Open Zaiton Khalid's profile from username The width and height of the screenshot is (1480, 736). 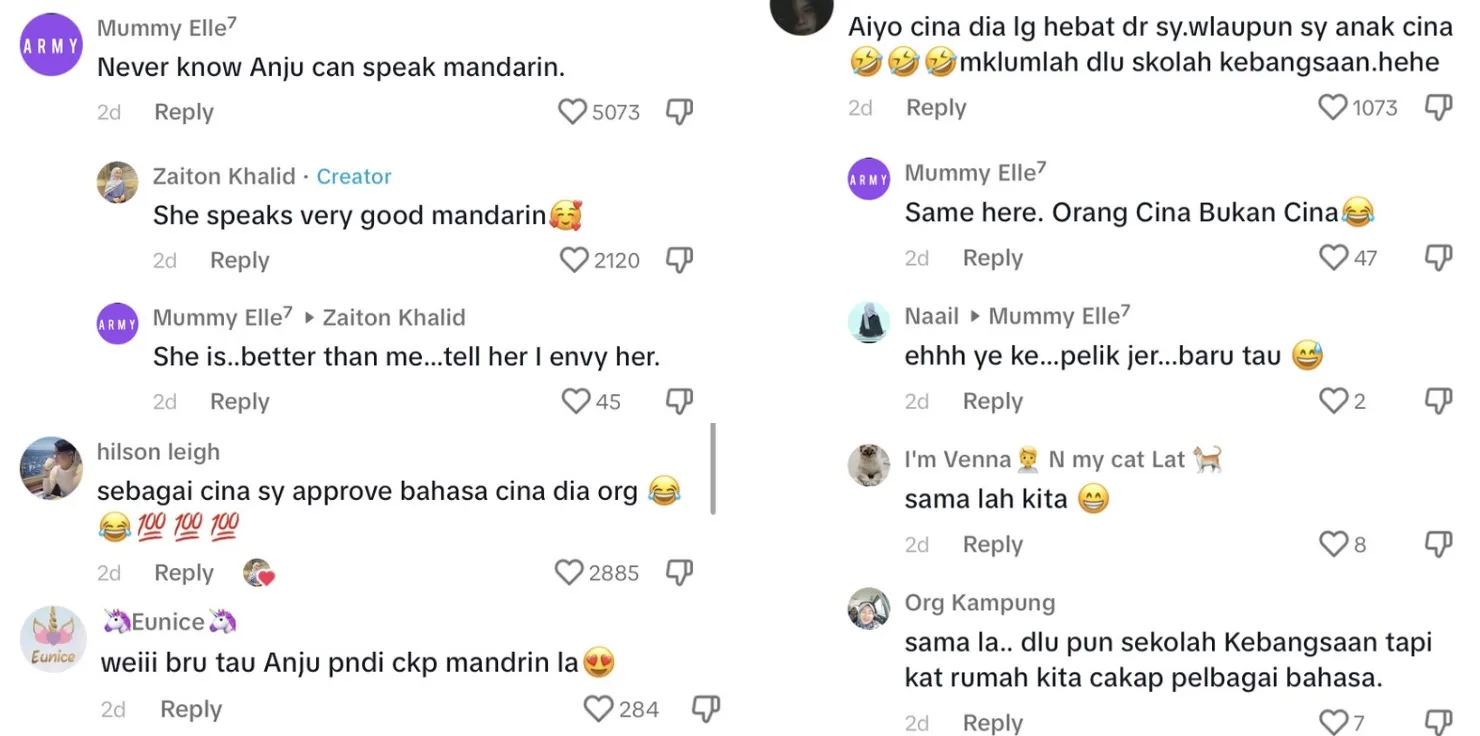point(222,177)
